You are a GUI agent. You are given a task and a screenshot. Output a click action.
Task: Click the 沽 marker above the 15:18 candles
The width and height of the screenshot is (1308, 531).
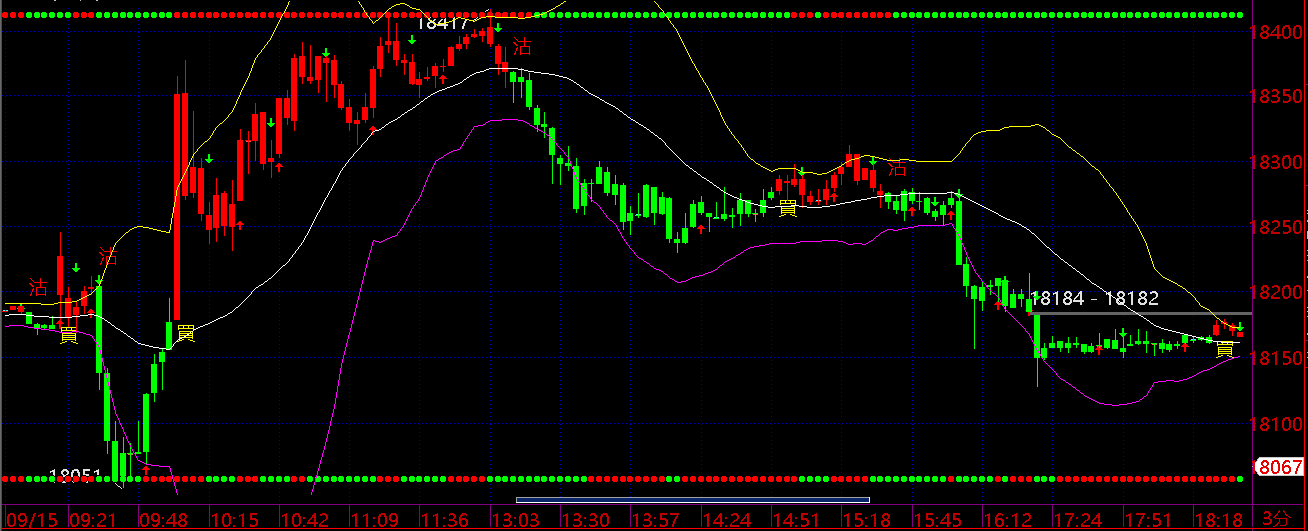click(897, 168)
